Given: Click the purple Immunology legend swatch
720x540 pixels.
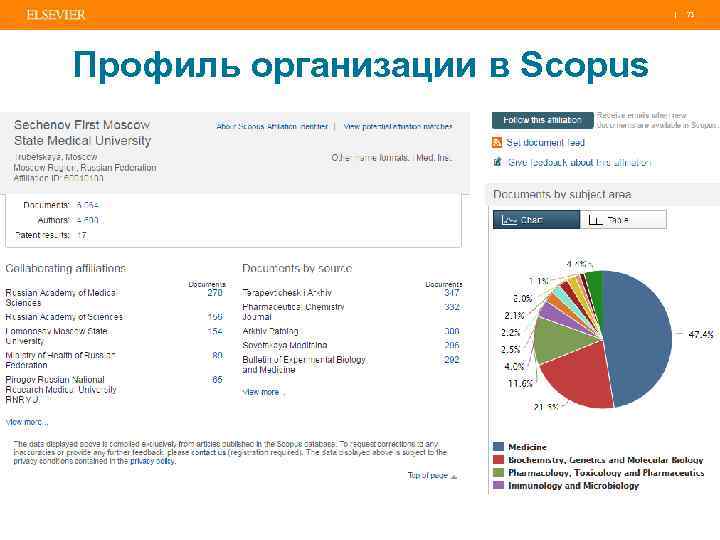Looking at the screenshot, I should point(498,485).
